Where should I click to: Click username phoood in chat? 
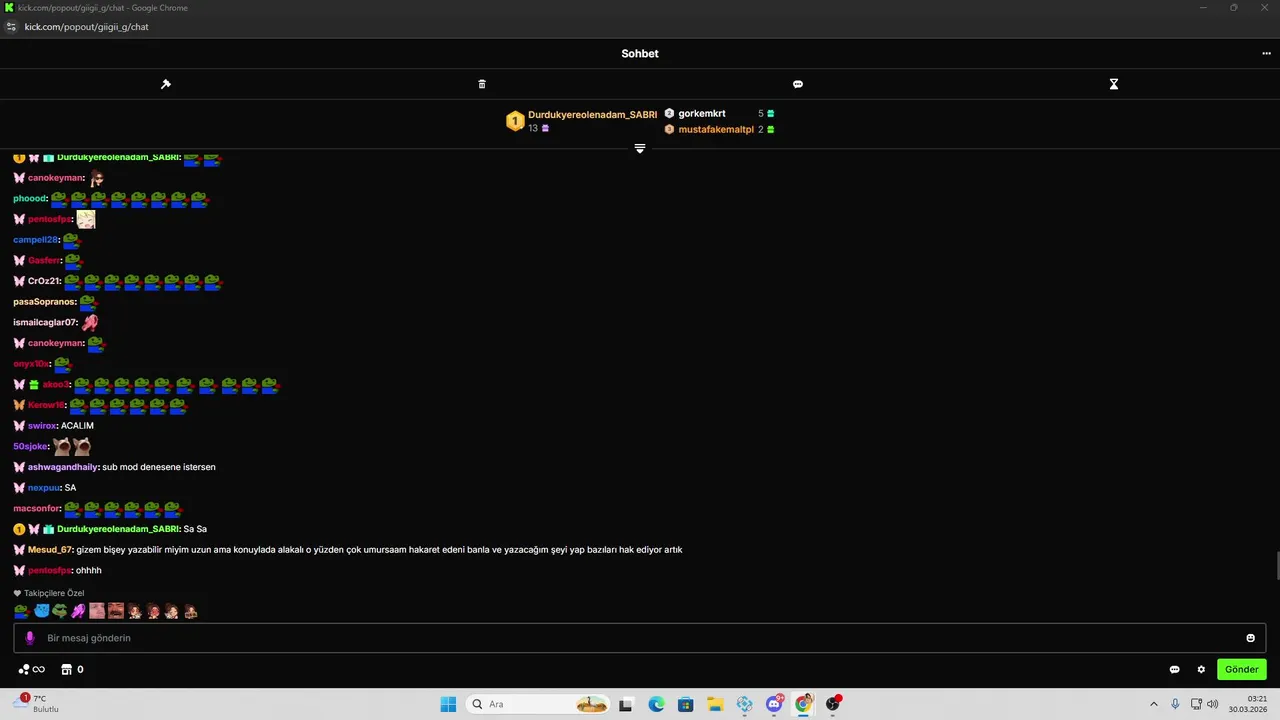(x=30, y=199)
